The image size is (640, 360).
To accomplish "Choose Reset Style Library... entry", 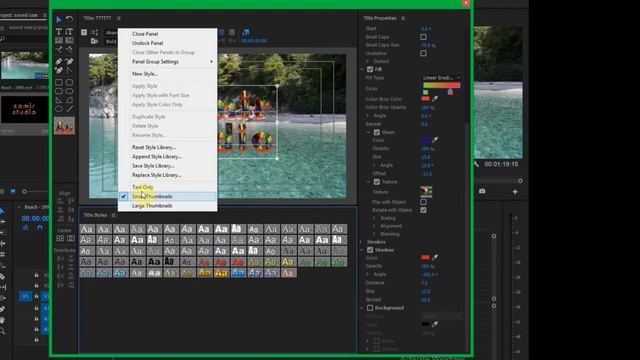I will (168, 147).
